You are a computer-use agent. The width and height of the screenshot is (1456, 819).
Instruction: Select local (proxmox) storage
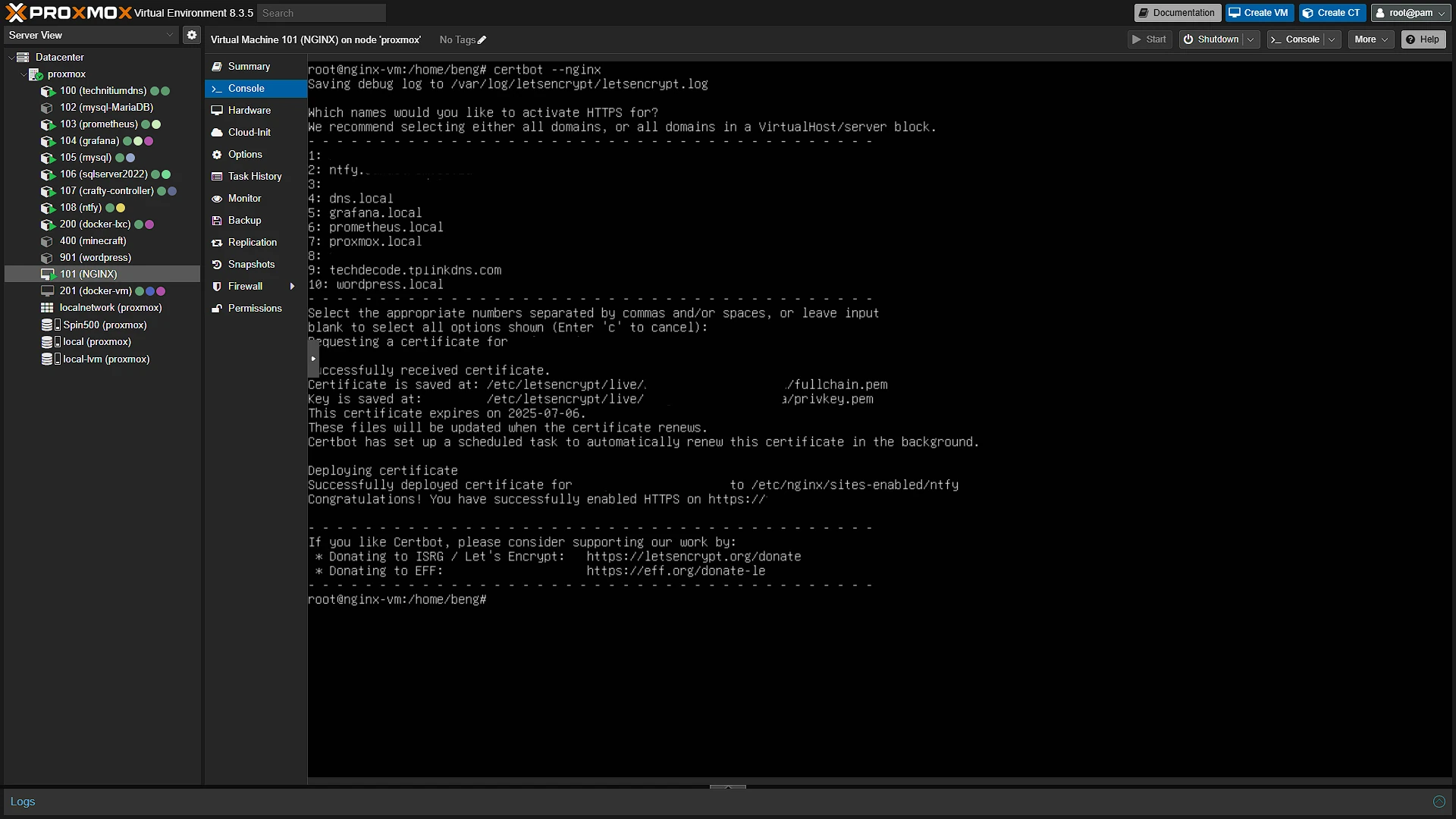click(102, 342)
